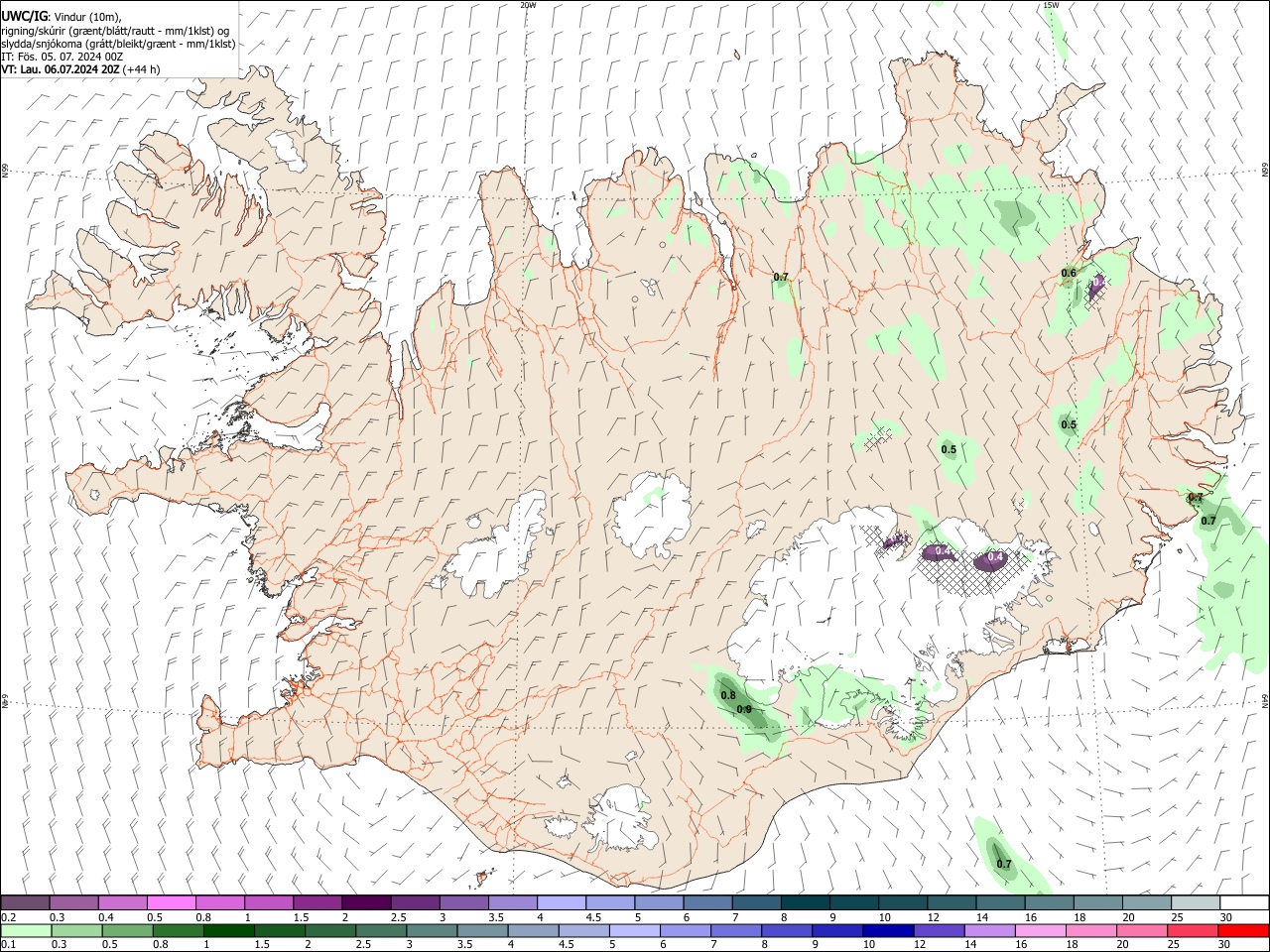1270x952 pixels.
Task: Click the dusky purple 0.2 swatch in the snow legend
Action: click(x=26, y=902)
